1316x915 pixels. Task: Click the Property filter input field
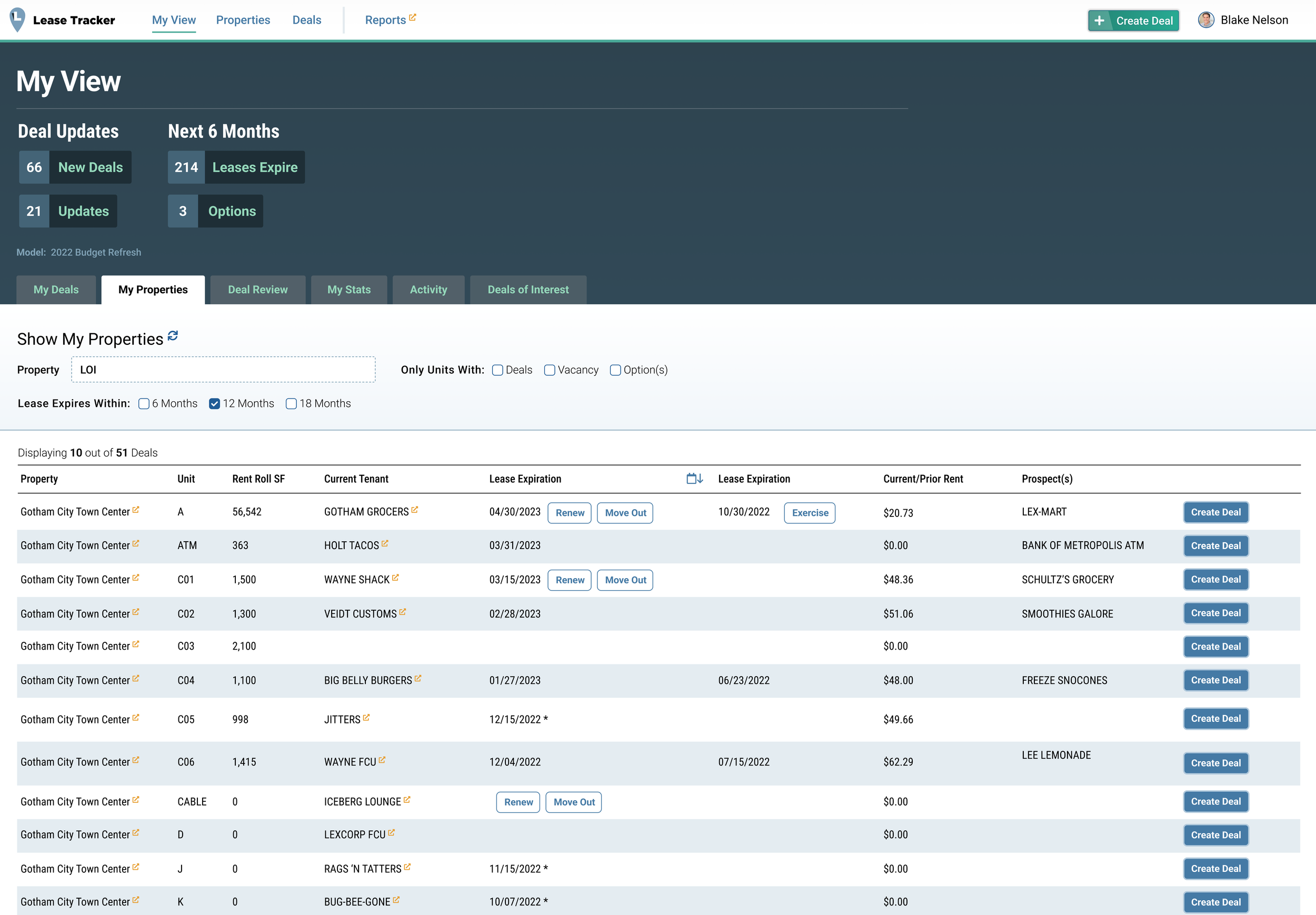223,370
